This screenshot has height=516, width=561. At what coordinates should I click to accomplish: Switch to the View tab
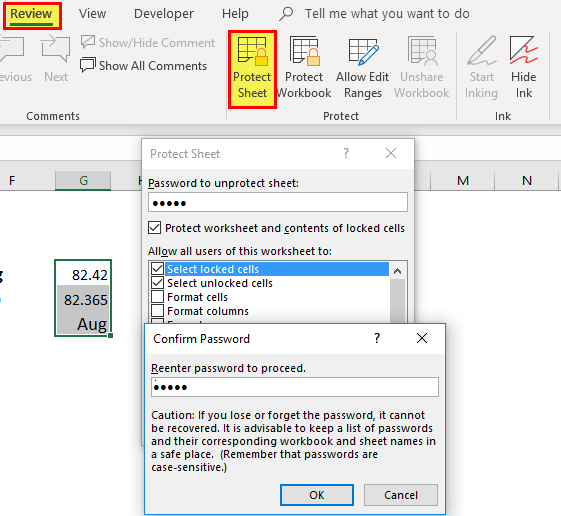(x=92, y=14)
